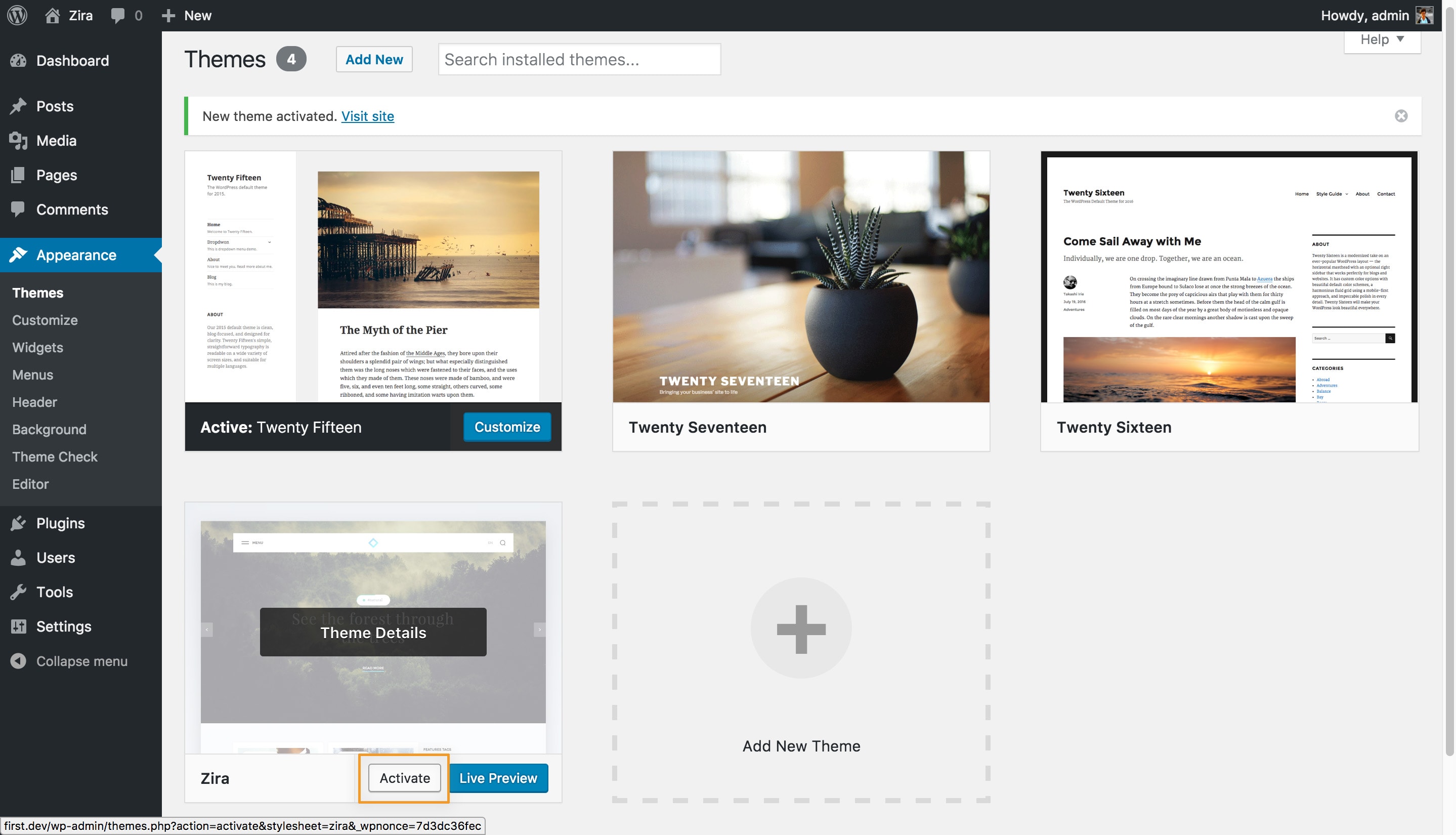Click the Plugins plug icon
This screenshot has width=1456, height=835.
(18, 523)
